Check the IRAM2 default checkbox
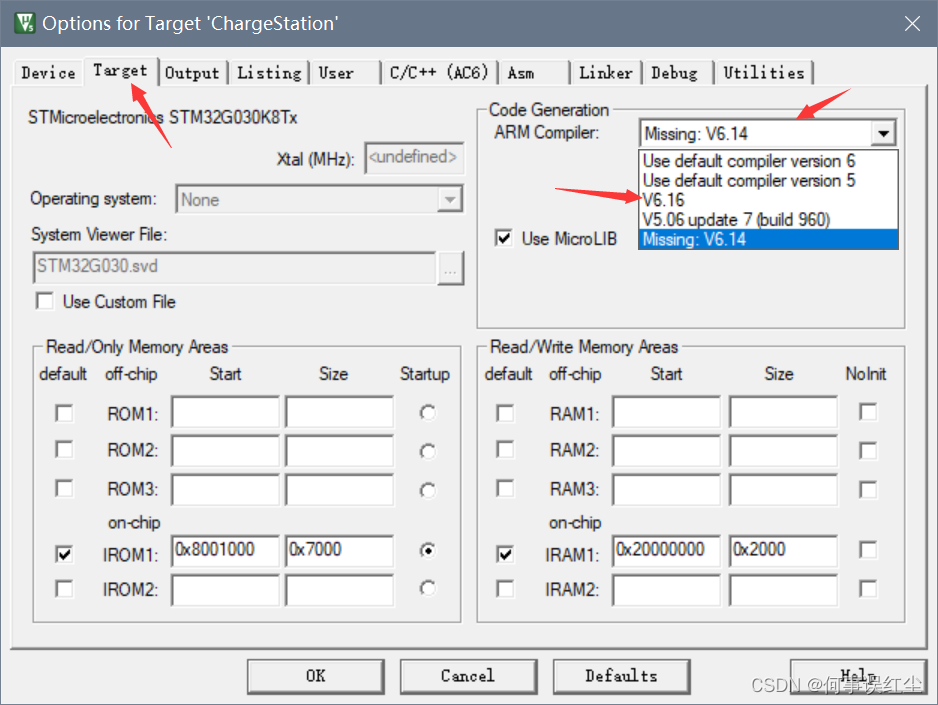Screen dimensions: 938x705 [x=505, y=588]
